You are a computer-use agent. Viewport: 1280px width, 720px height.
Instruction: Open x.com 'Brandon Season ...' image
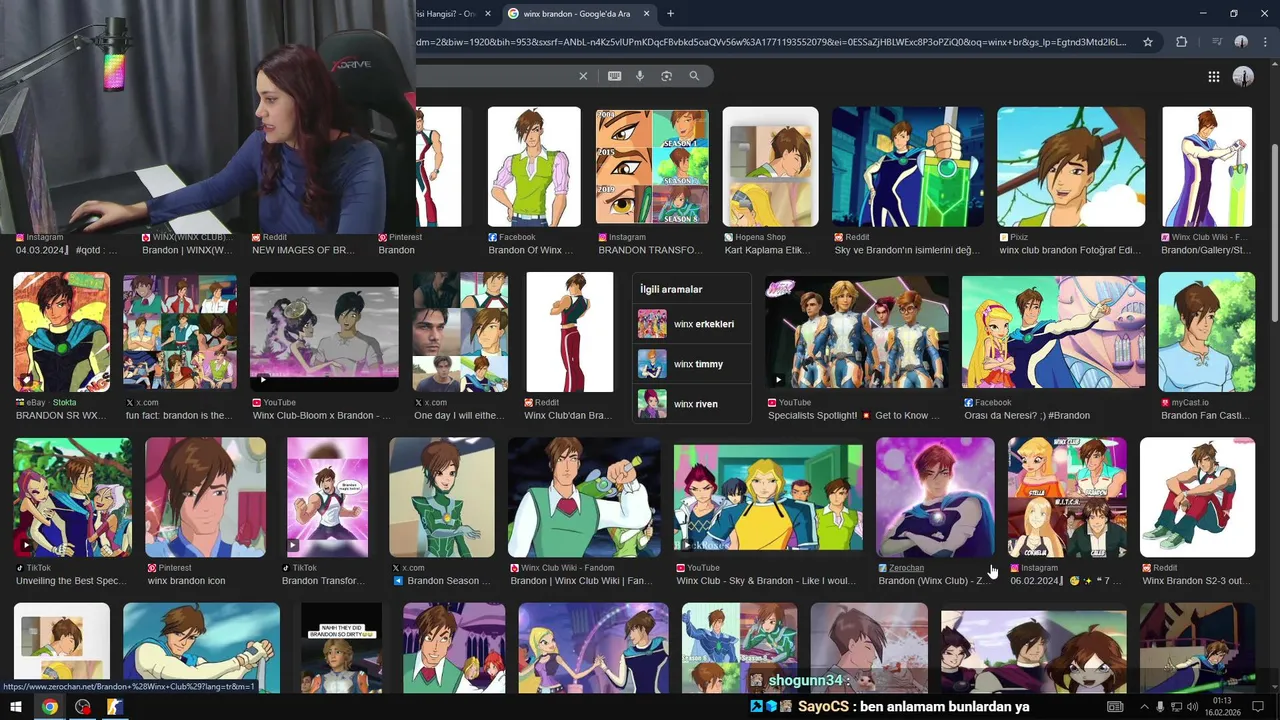pos(441,497)
